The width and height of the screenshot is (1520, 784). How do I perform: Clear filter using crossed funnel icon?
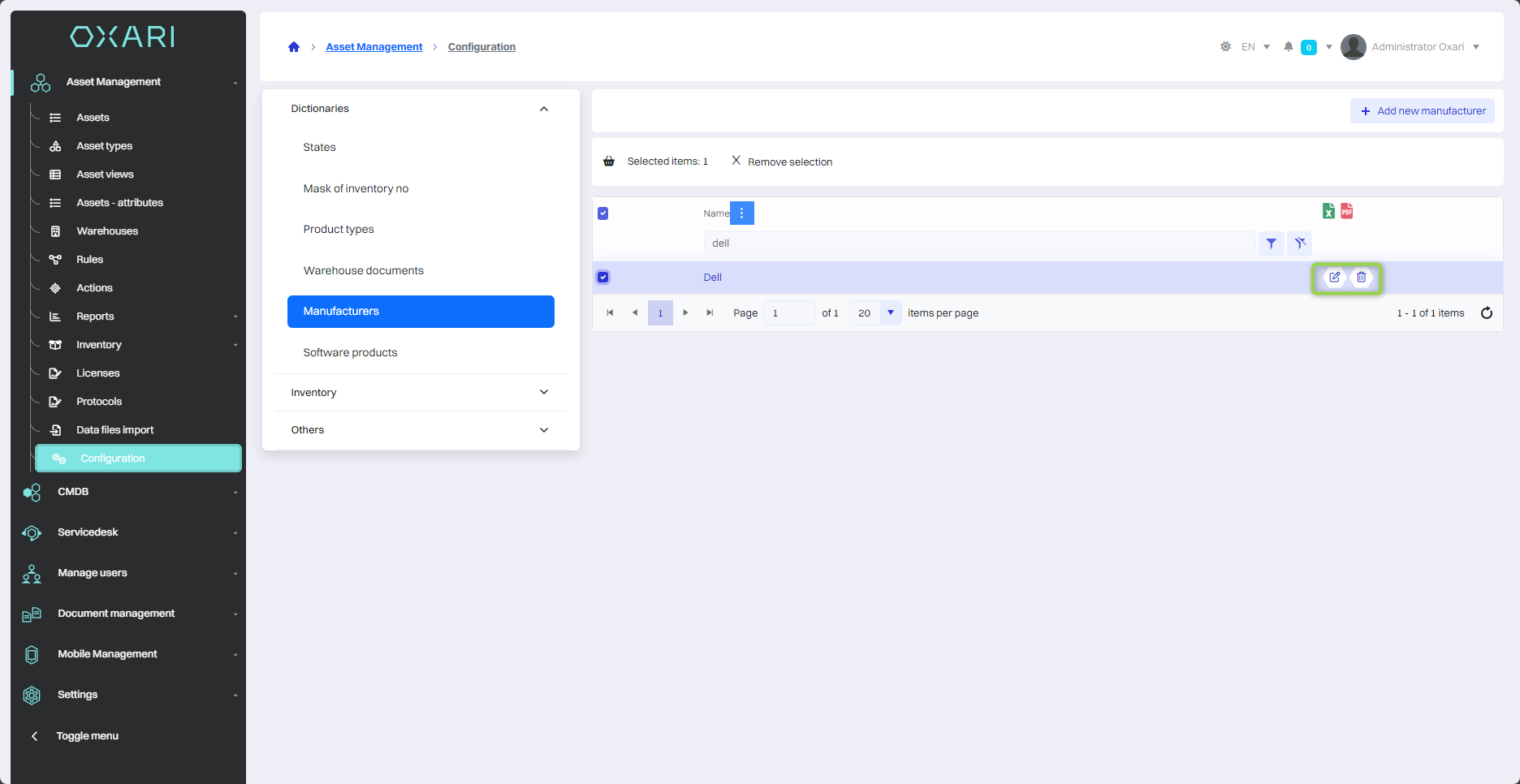[1300, 243]
